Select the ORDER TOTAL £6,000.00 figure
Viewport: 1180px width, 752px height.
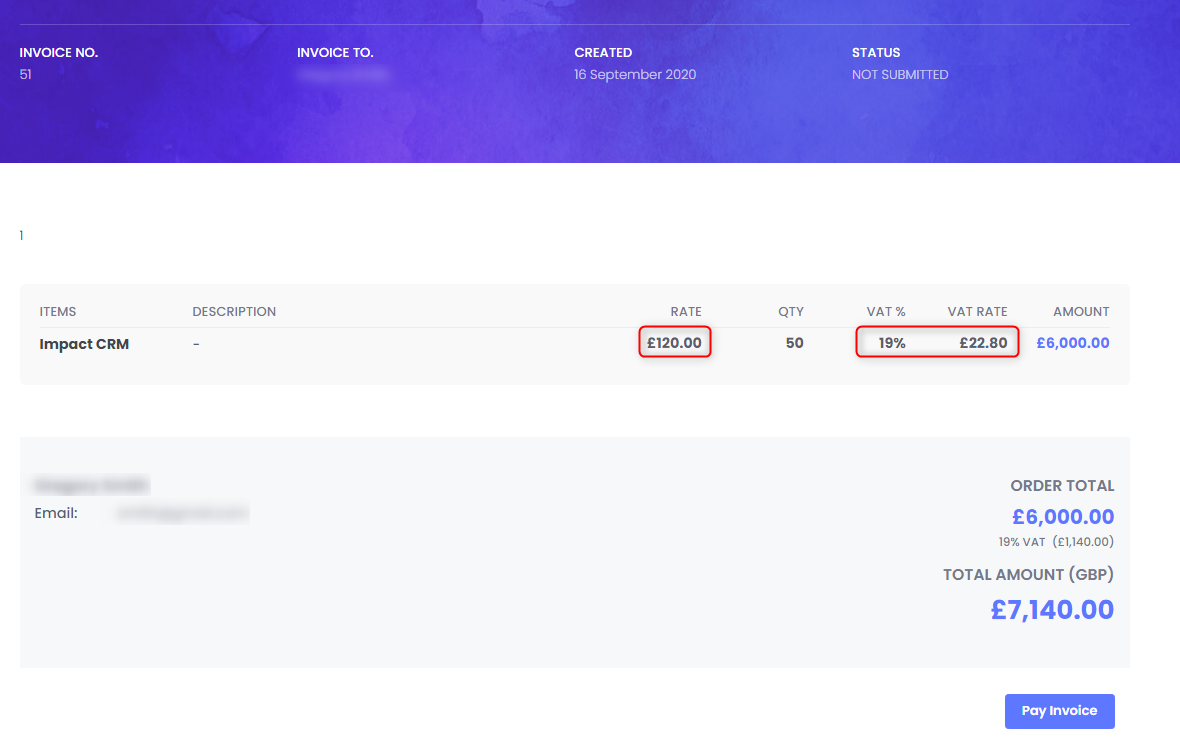tap(1062, 516)
